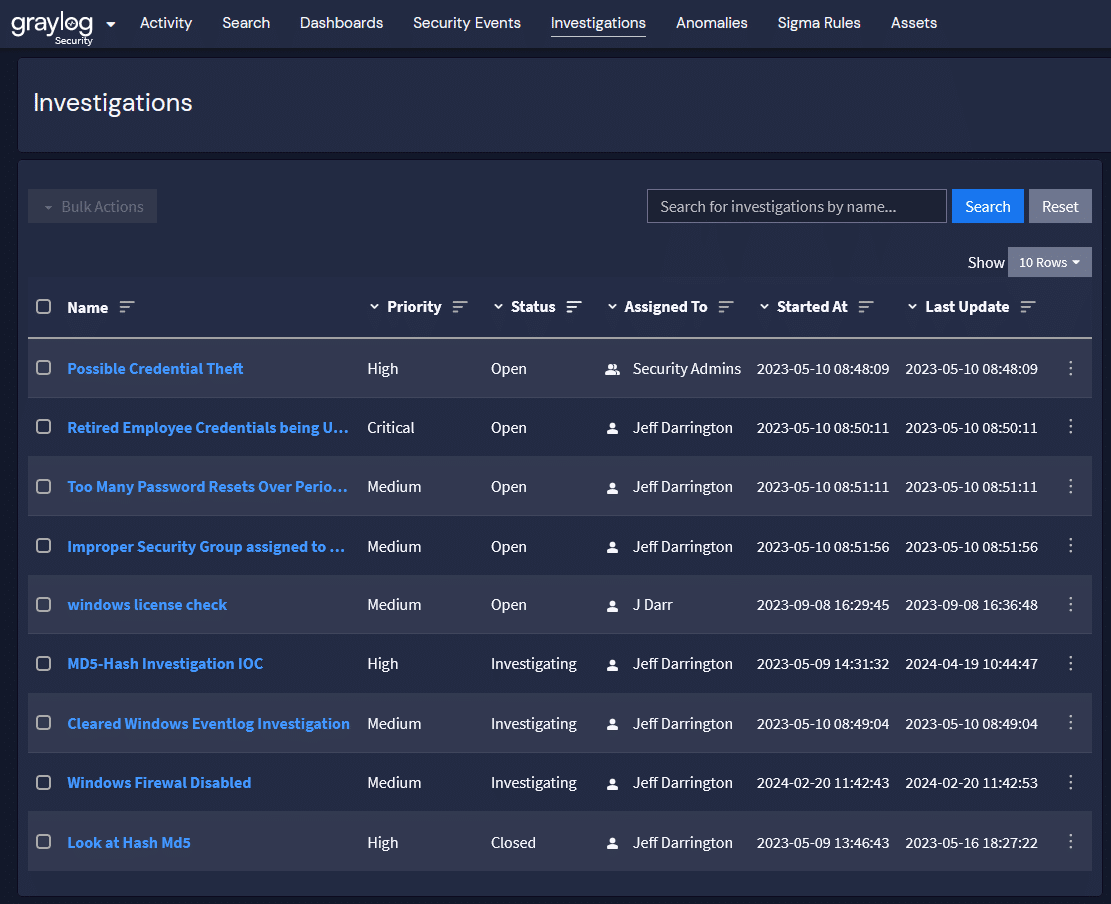Click the sort icon beside Priority column
The image size is (1111, 904).
click(459, 307)
